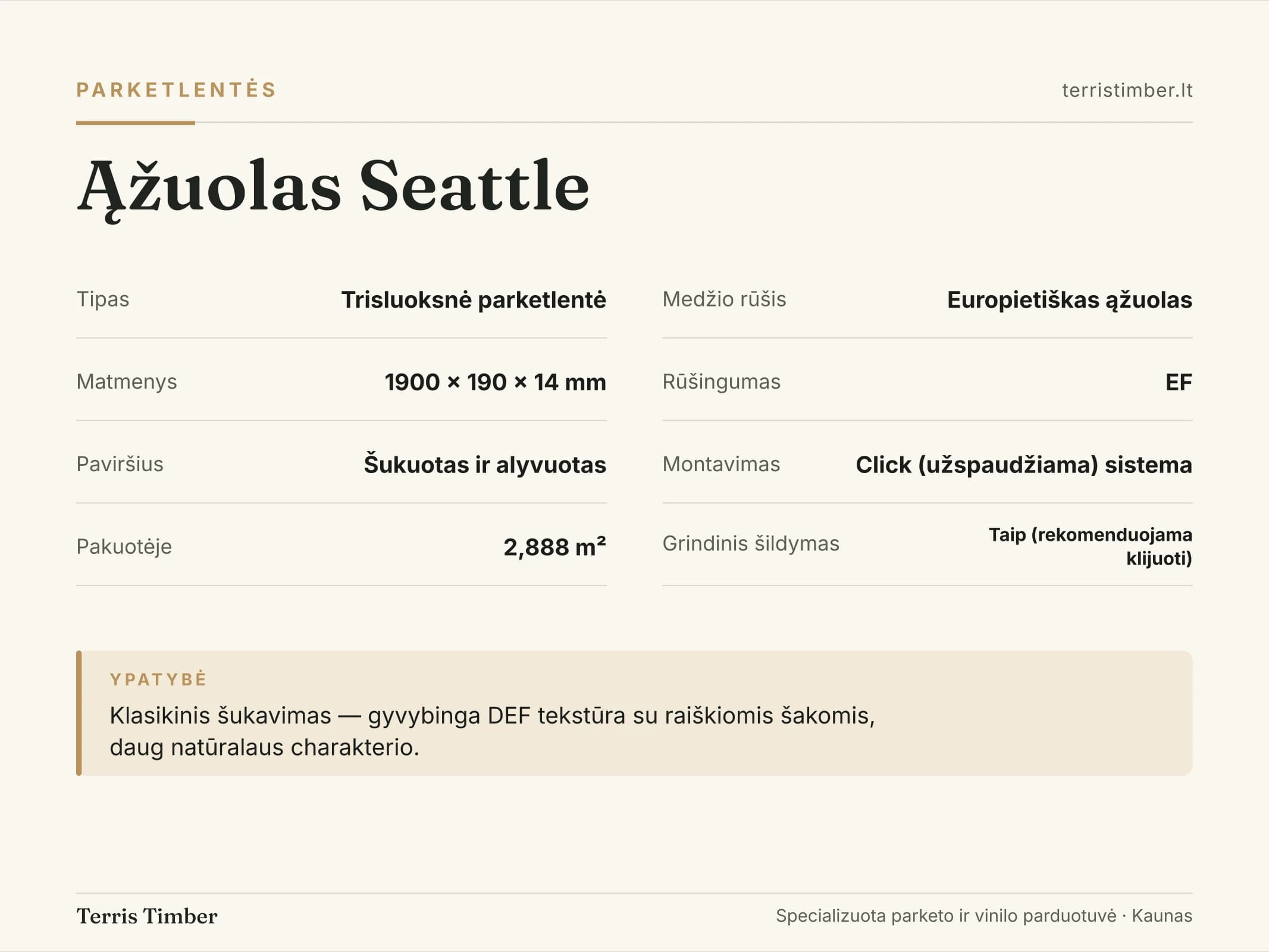Select the Trisluoksnė parketlentė type value
Viewport: 1269px width, 952px height.
pos(474,300)
